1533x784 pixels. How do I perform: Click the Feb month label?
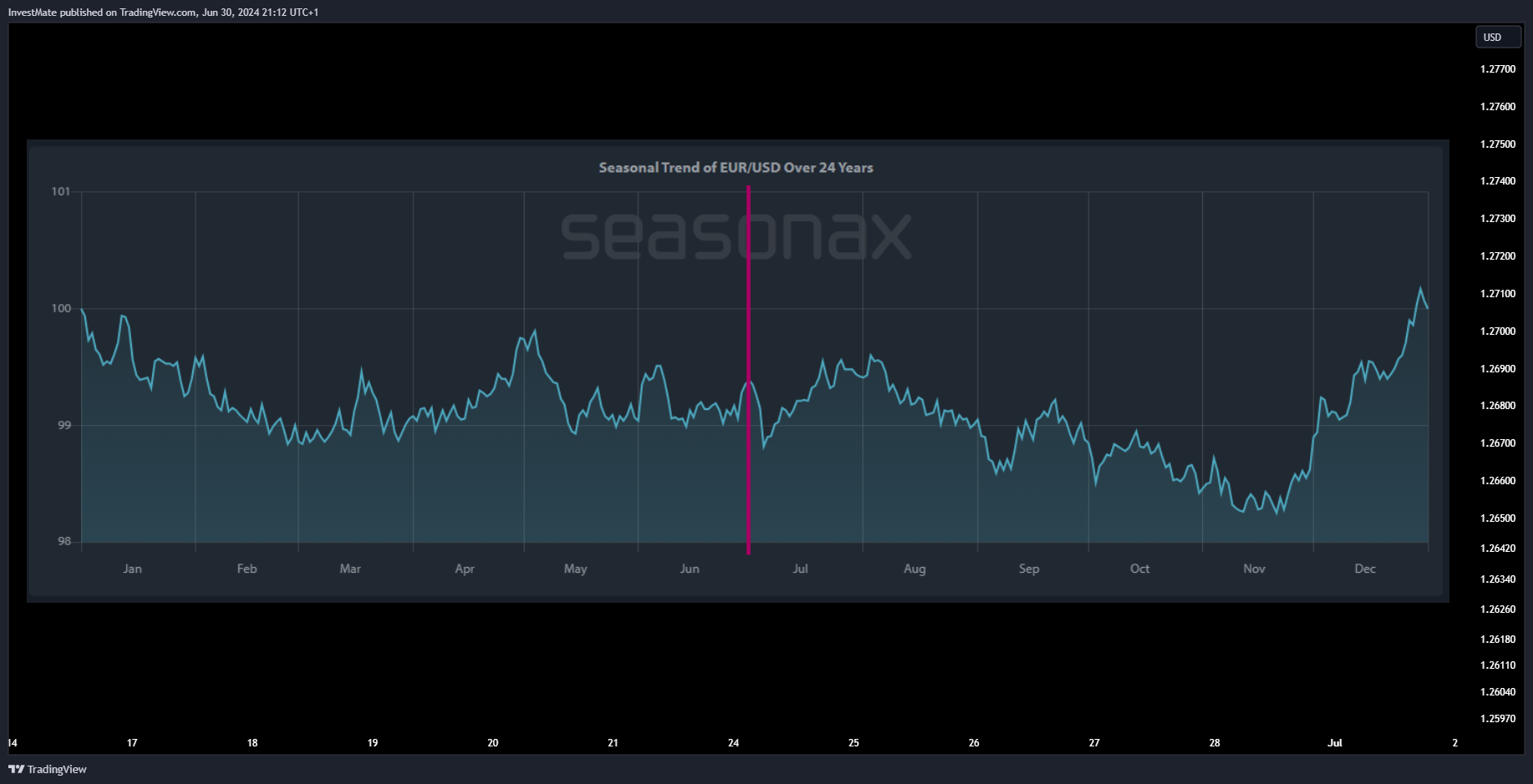(x=247, y=569)
